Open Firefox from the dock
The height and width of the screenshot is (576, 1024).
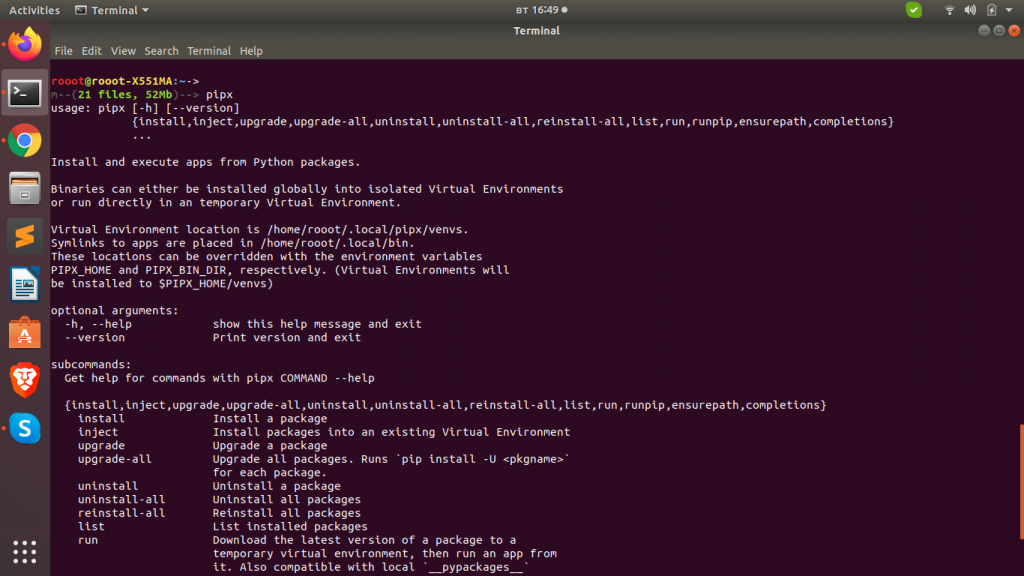(x=25, y=44)
